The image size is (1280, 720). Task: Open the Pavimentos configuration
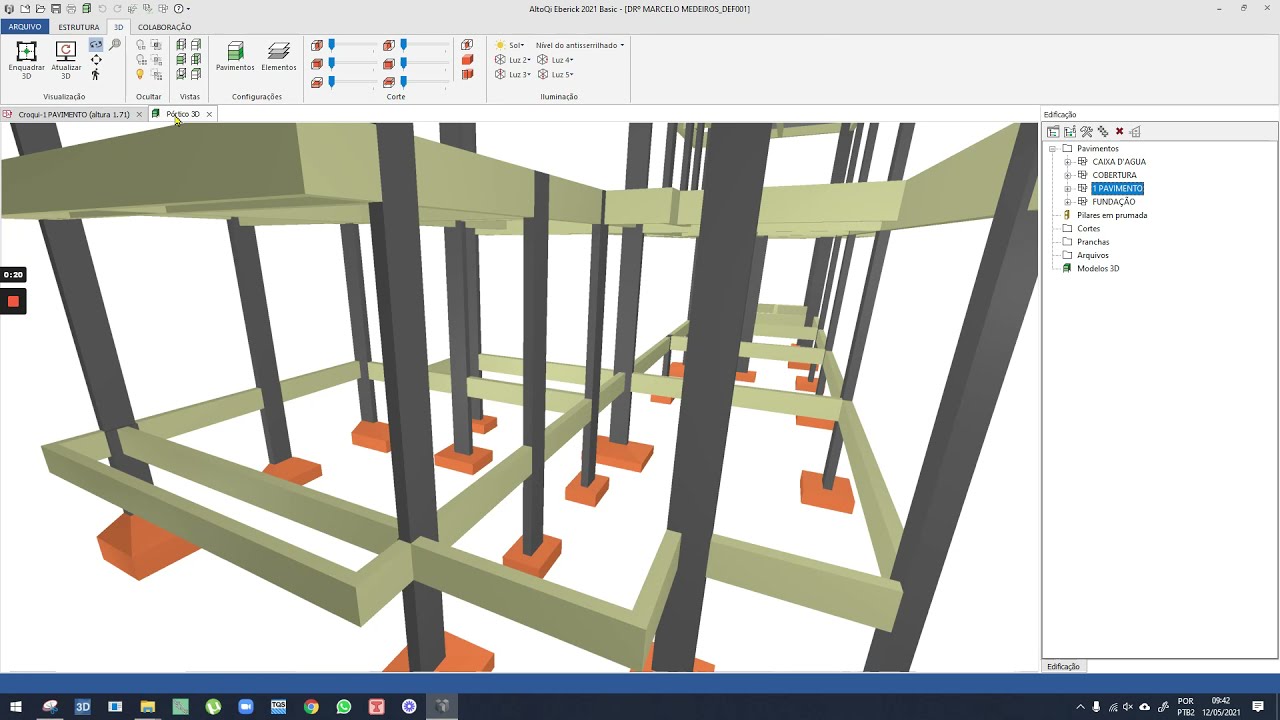(235, 56)
